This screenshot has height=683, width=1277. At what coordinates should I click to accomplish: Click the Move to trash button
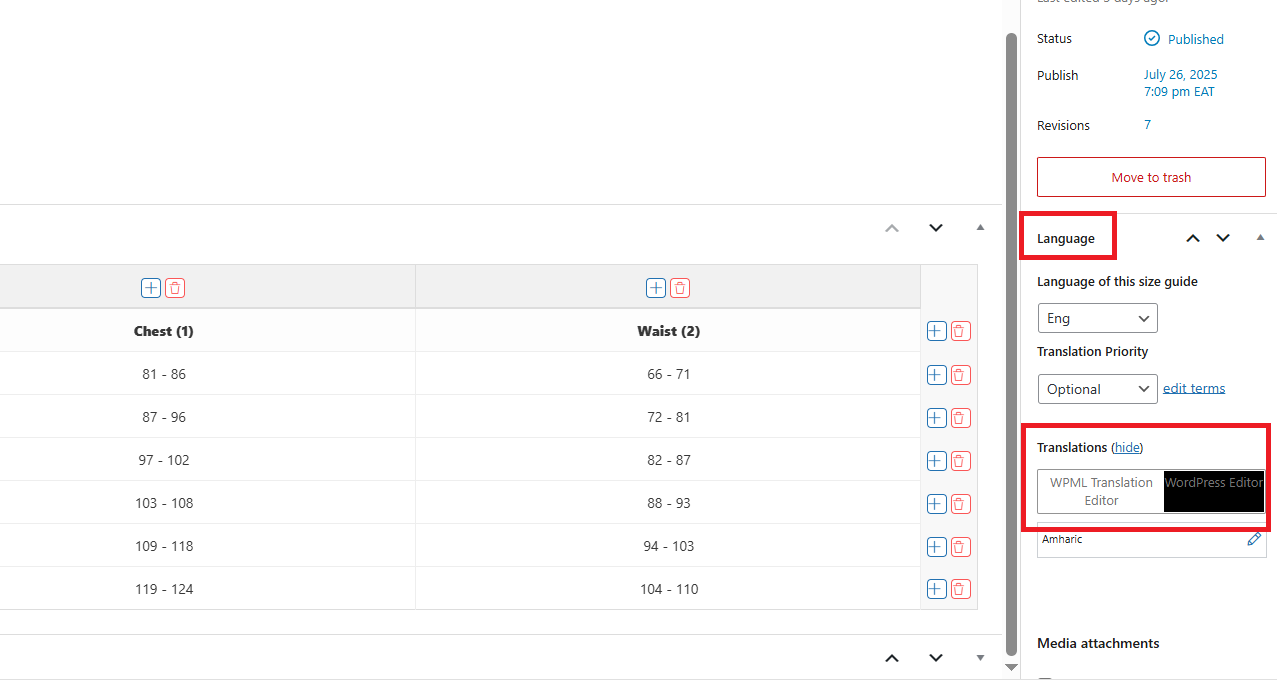tap(1151, 177)
